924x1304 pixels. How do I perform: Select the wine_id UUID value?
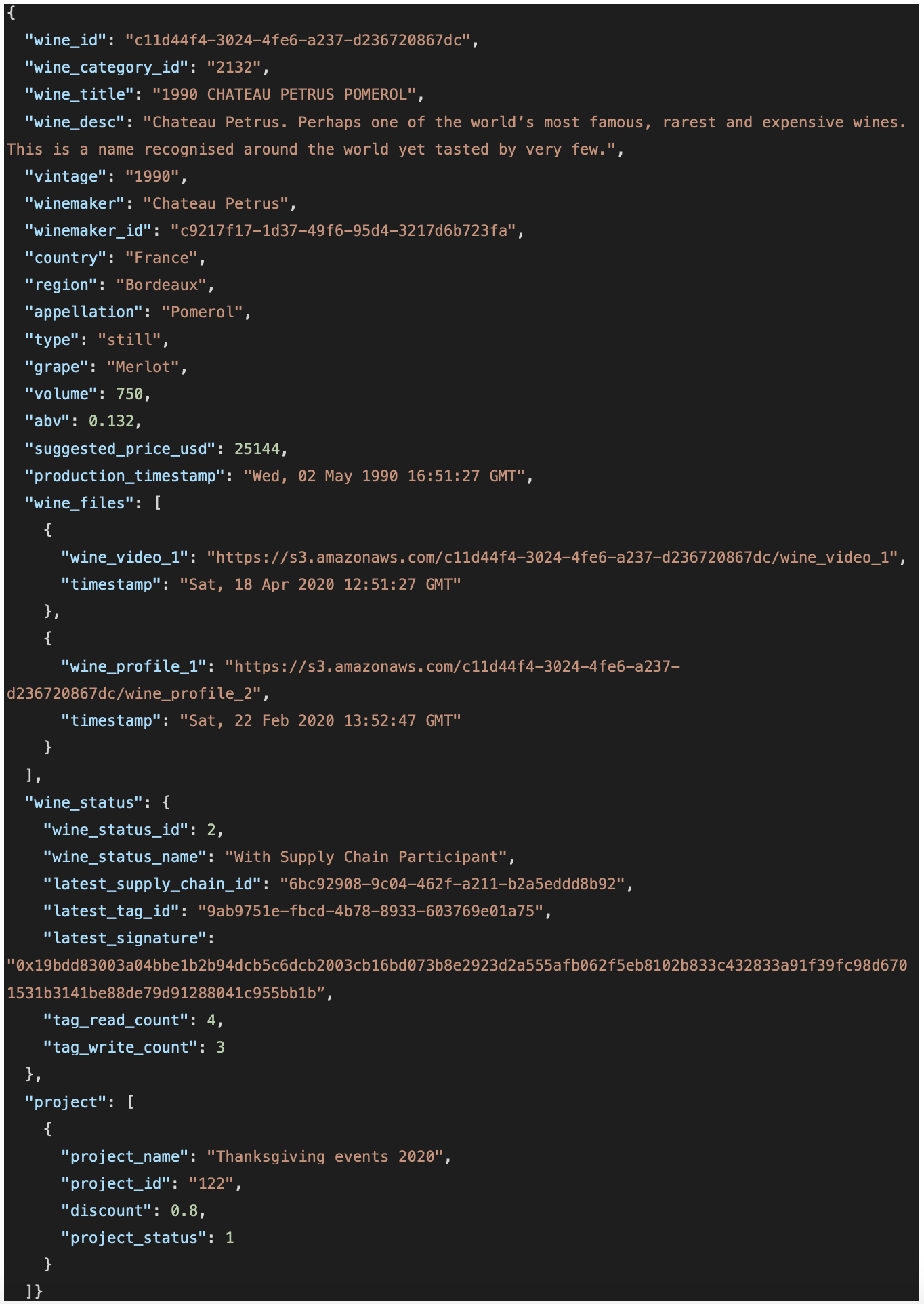[298, 41]
